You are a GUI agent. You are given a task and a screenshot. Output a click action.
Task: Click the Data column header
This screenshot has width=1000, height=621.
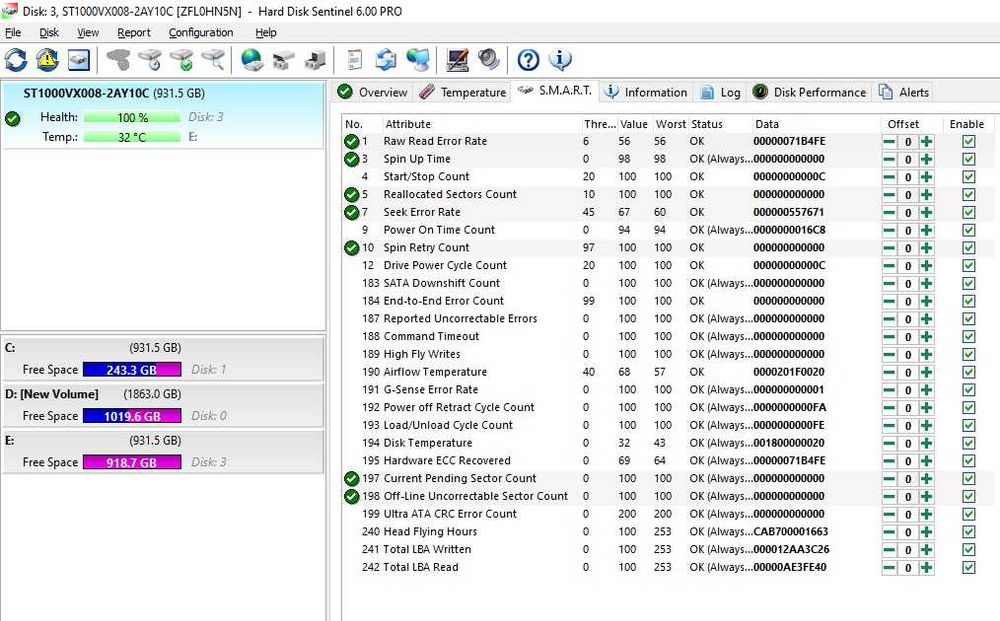767,124
